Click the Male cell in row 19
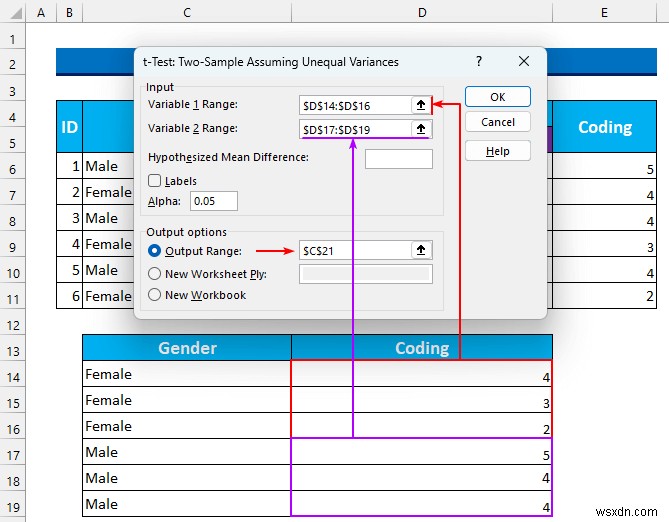The width and height of the screenshot is (669, 522). coord(187,504)
